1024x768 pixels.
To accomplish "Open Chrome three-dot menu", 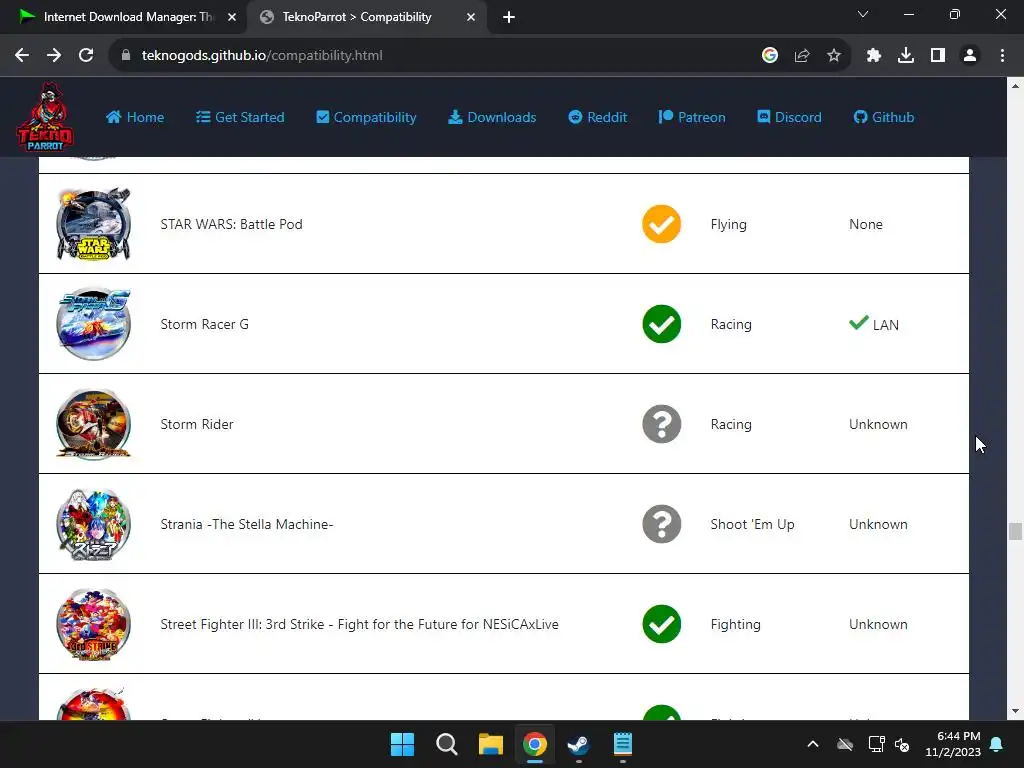I will click(1002, 56).
